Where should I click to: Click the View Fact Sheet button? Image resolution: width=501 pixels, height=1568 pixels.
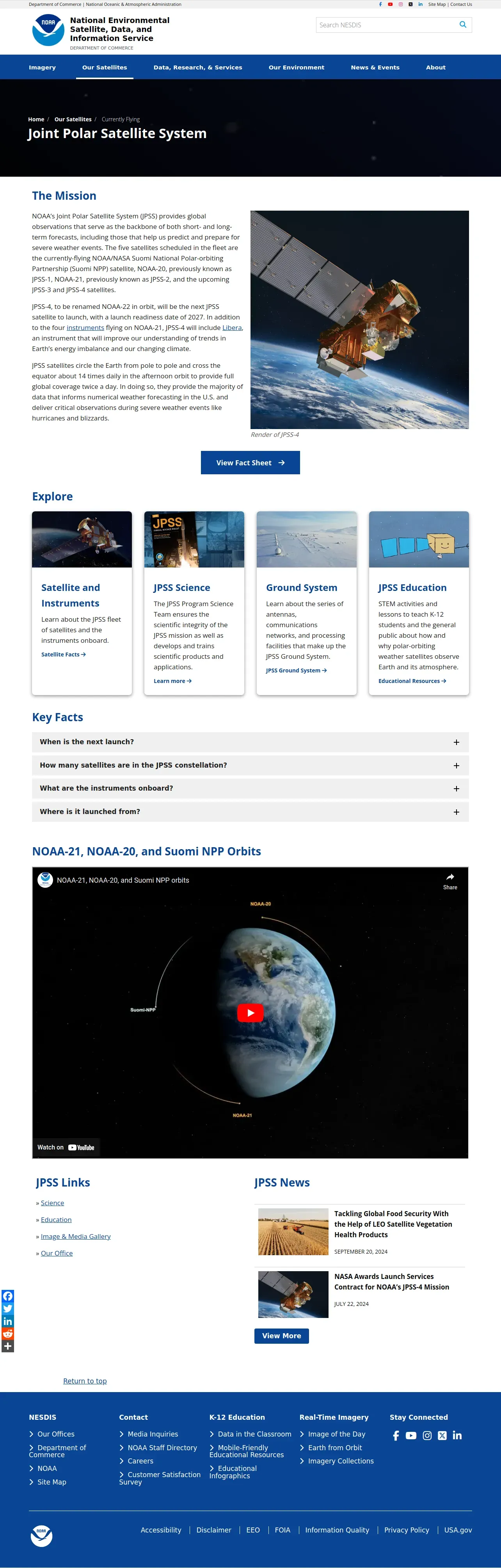(250, 463)
